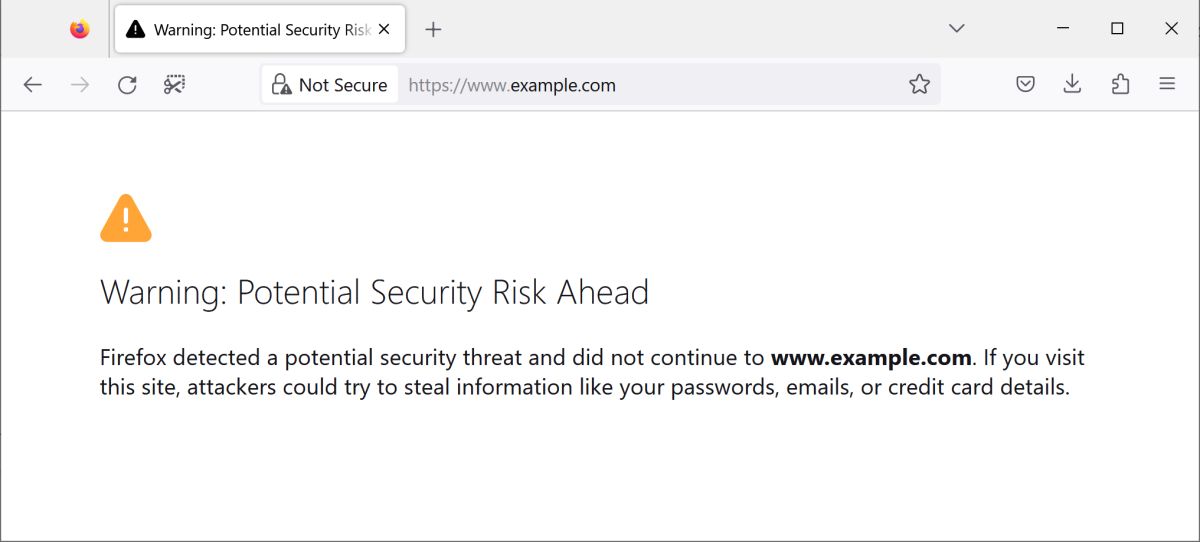Expand the list all tabs chevron
1200x542 pixels.
pyautogui.click(x=957, y=29)
